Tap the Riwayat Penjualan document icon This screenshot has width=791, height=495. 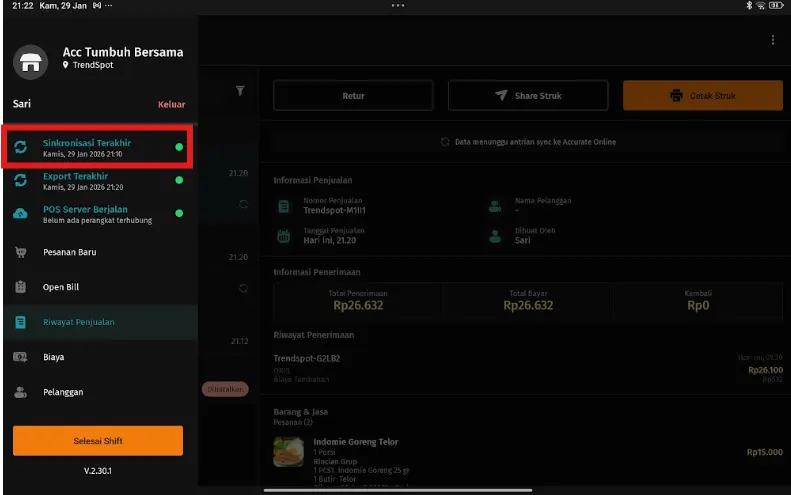(21, 322)
